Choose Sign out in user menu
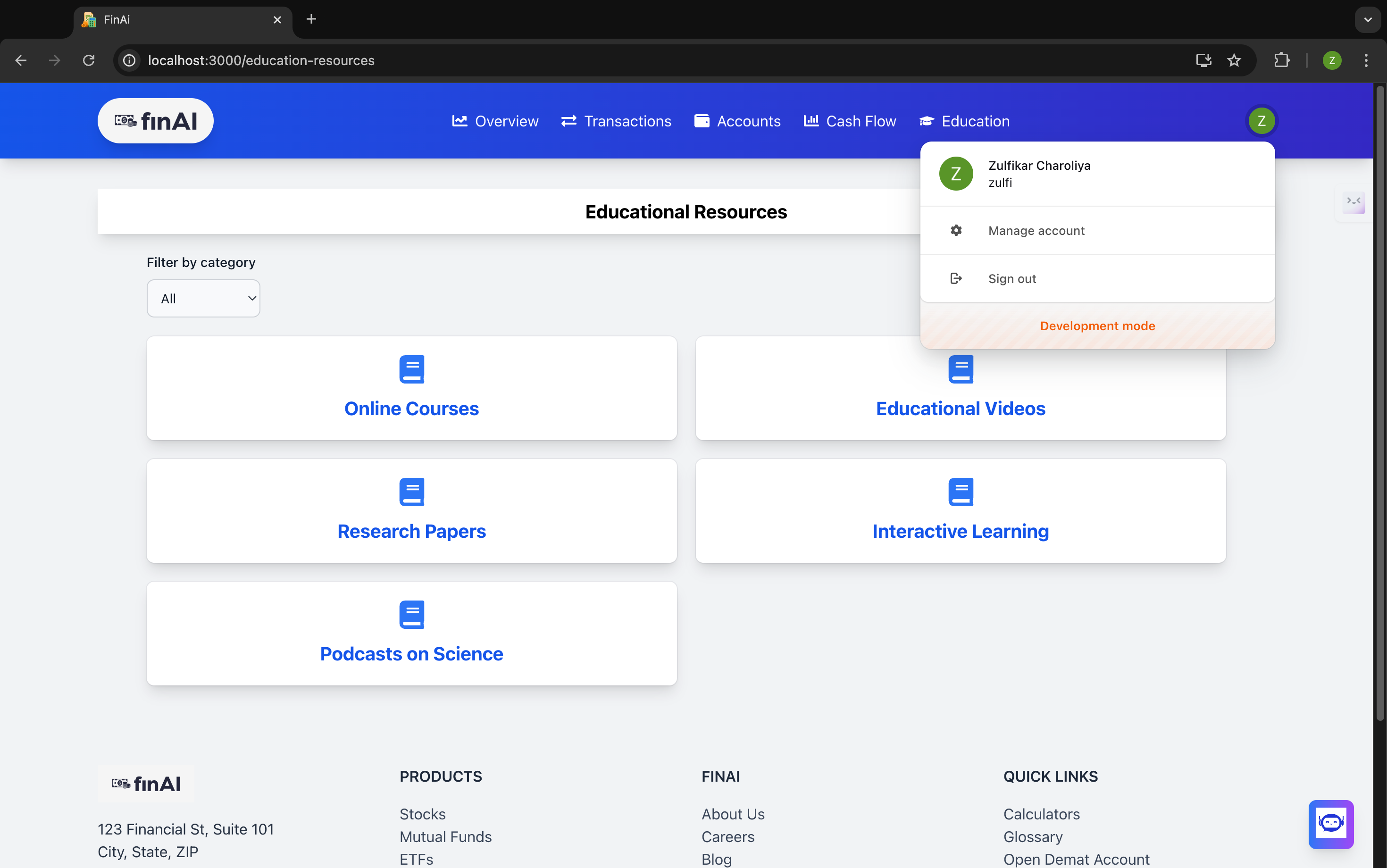The width and height of the screenshot is (1387, 868). pyautogui.click(x=1011, y=279)
